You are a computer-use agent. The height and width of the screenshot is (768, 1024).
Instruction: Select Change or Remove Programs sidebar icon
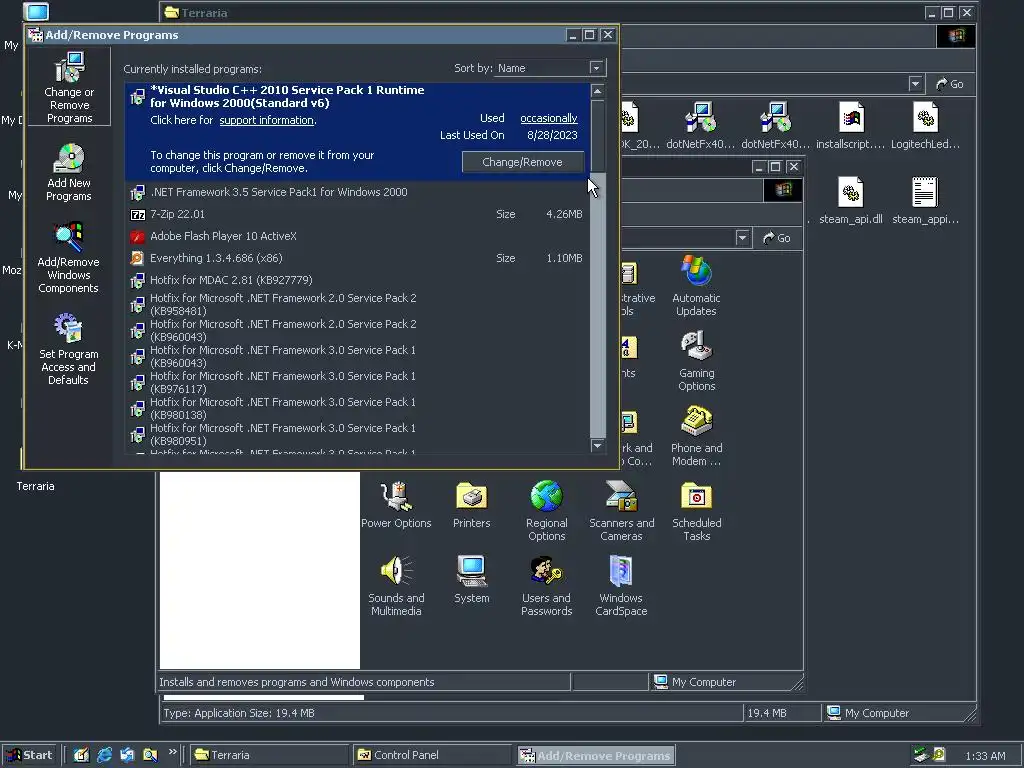69,88
